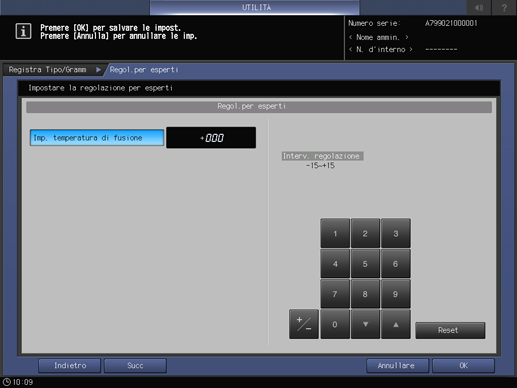Viewport: 517px width, 388px height.
Task: Tap the speaker volume icon
Action: click(x=479, y=7)
